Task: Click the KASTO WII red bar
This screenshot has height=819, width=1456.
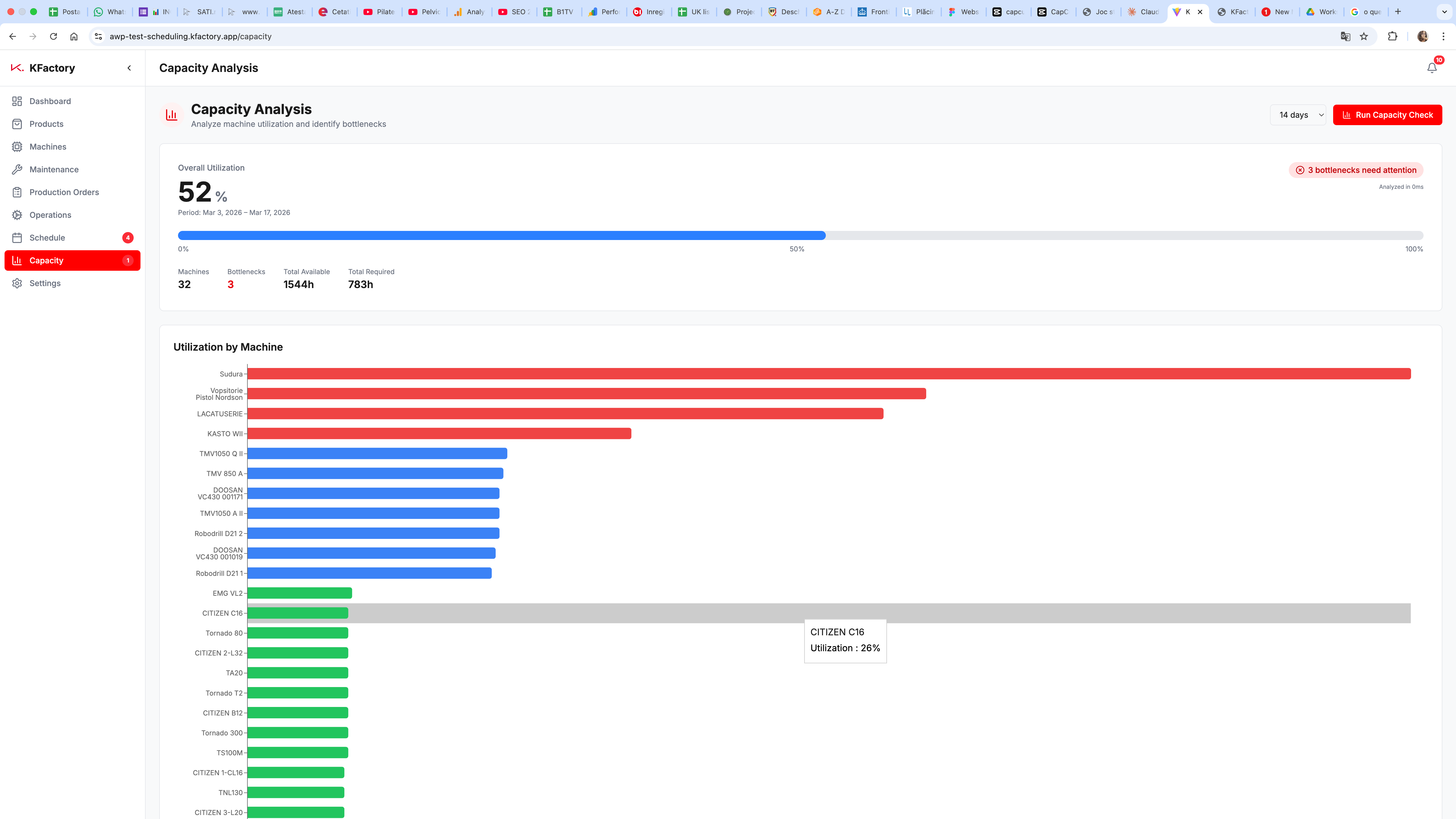Action: point(439,433)
